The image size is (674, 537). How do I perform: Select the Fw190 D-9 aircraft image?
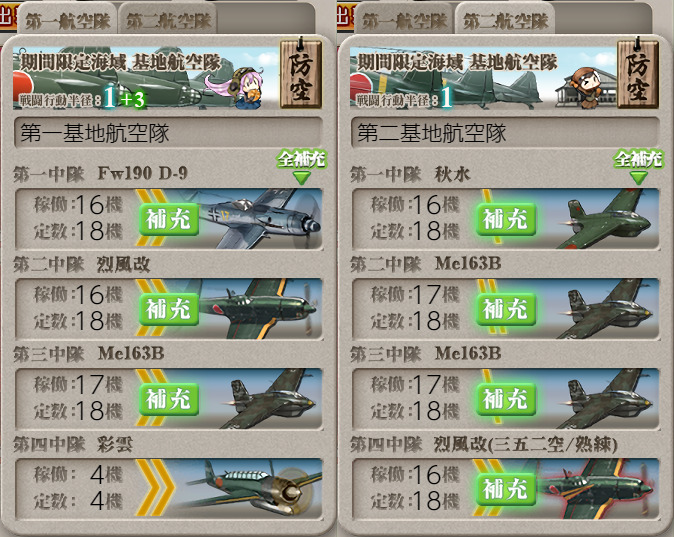coord(258,218)
